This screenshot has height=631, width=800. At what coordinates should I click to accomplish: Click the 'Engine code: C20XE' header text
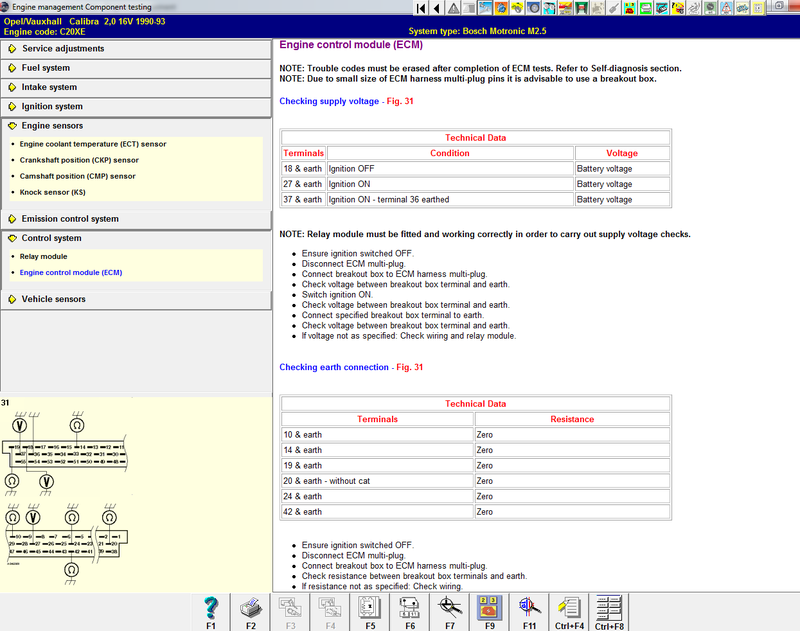pyautogui.click(x=44, y=32)
